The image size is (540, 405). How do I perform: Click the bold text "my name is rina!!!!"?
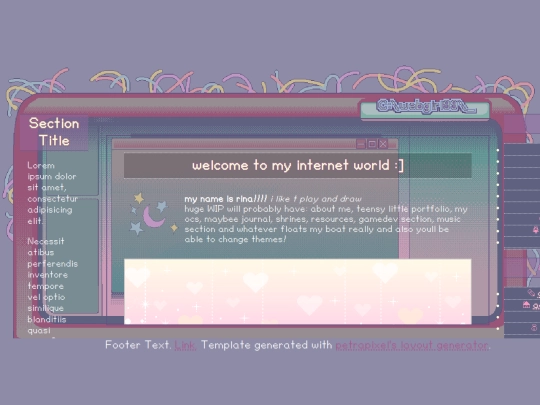(x=226, y=199)
